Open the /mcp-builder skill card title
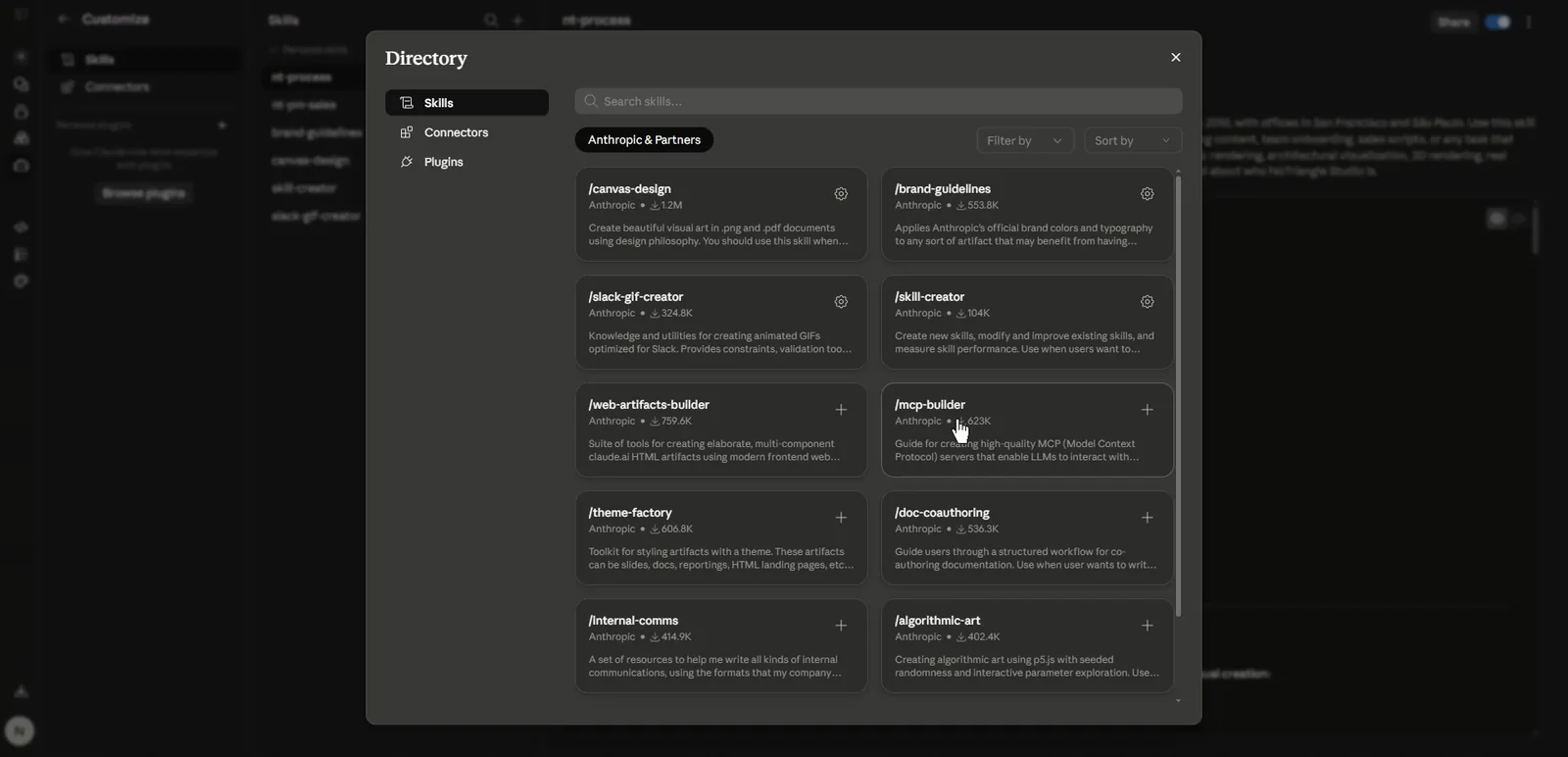This screenshot has height=757, width=1568. tap(930, 405)
